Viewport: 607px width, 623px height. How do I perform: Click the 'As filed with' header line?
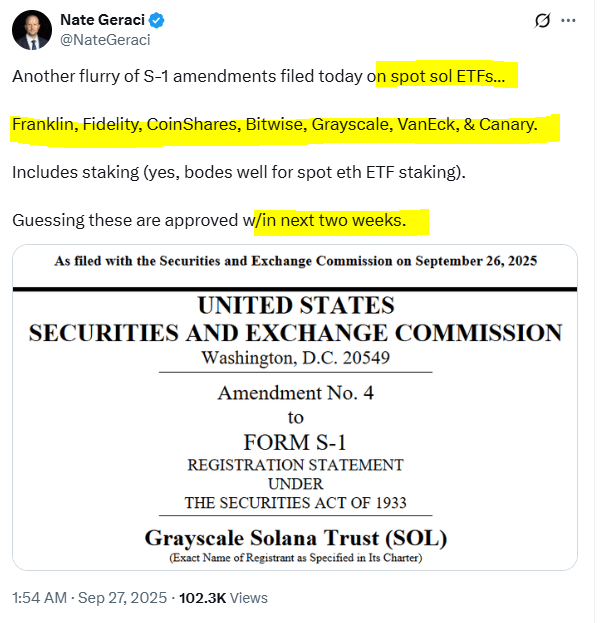click(x=296, y=262)
